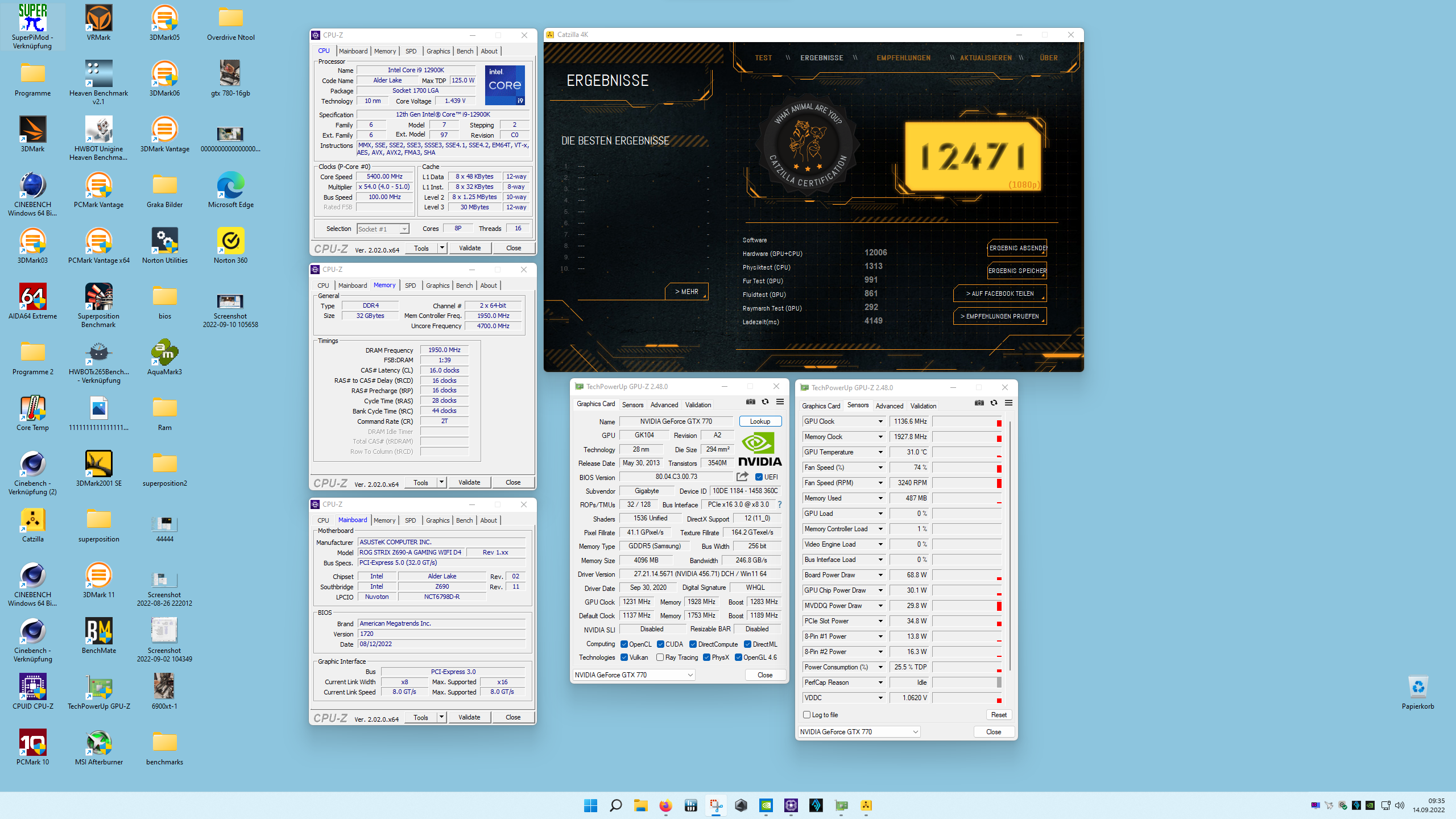Open EMPFEHLUNGEN tab in Catzilla
Viewport: 1456px width, 819px height.
904,58
